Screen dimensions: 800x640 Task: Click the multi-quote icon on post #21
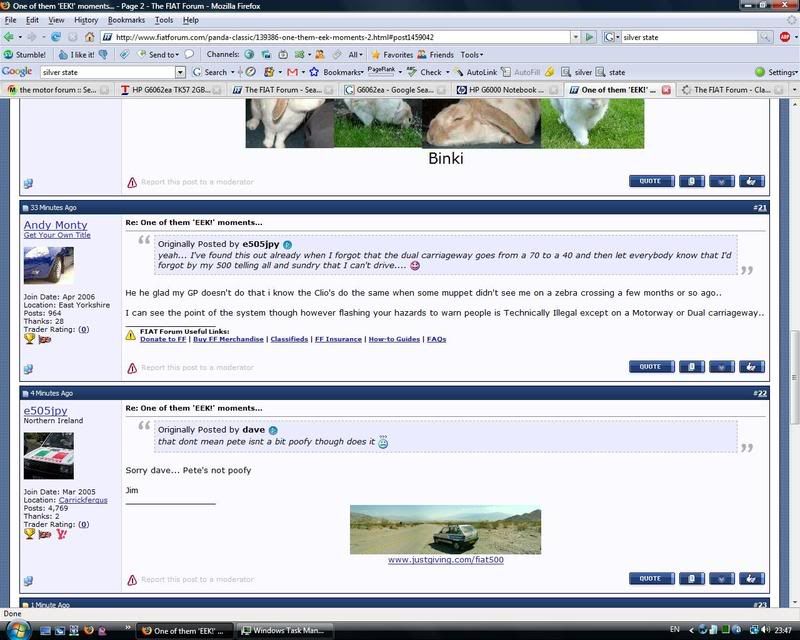click(691, 366)
